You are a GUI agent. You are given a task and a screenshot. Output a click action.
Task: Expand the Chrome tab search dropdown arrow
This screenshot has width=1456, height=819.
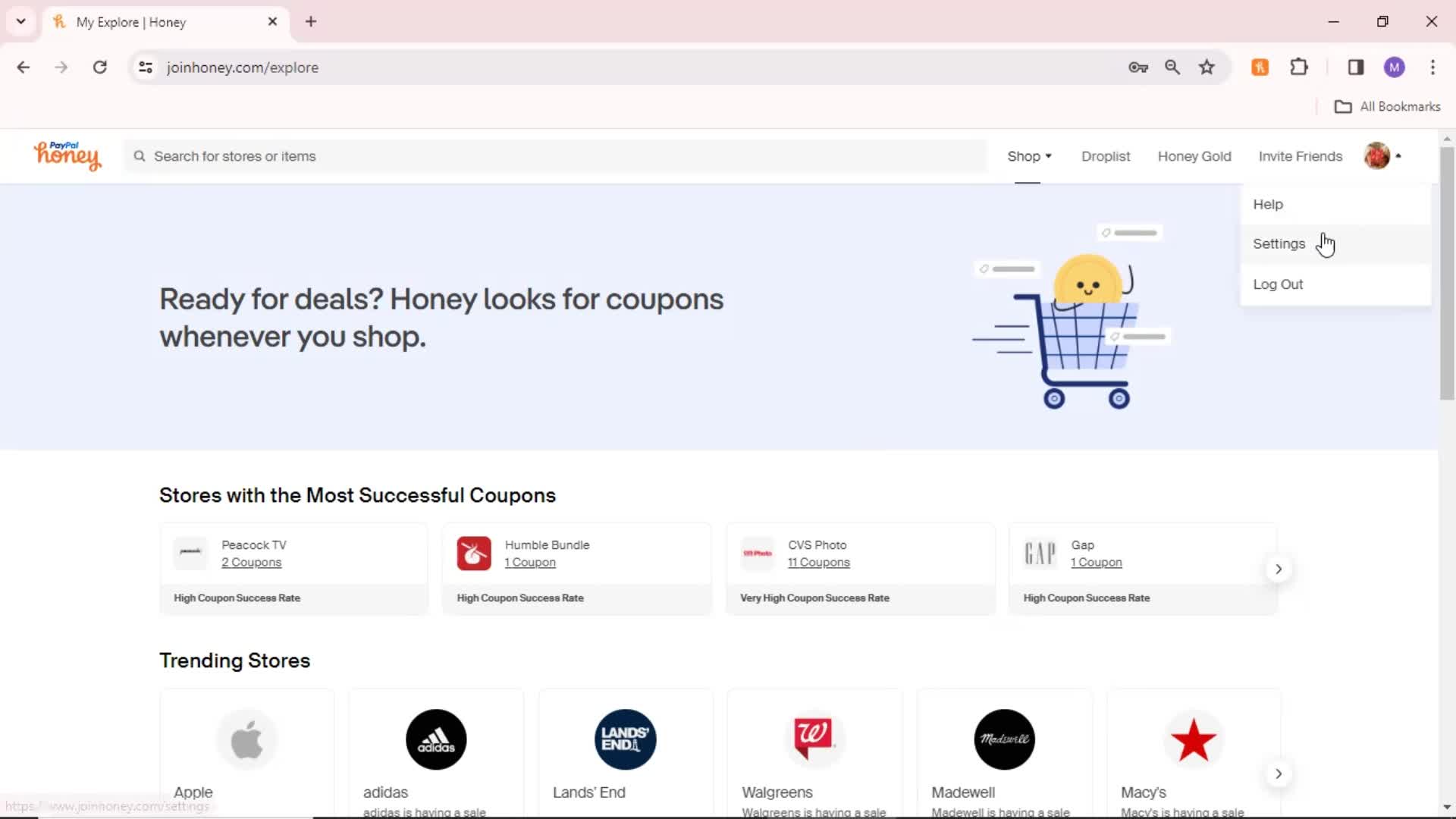21,21
